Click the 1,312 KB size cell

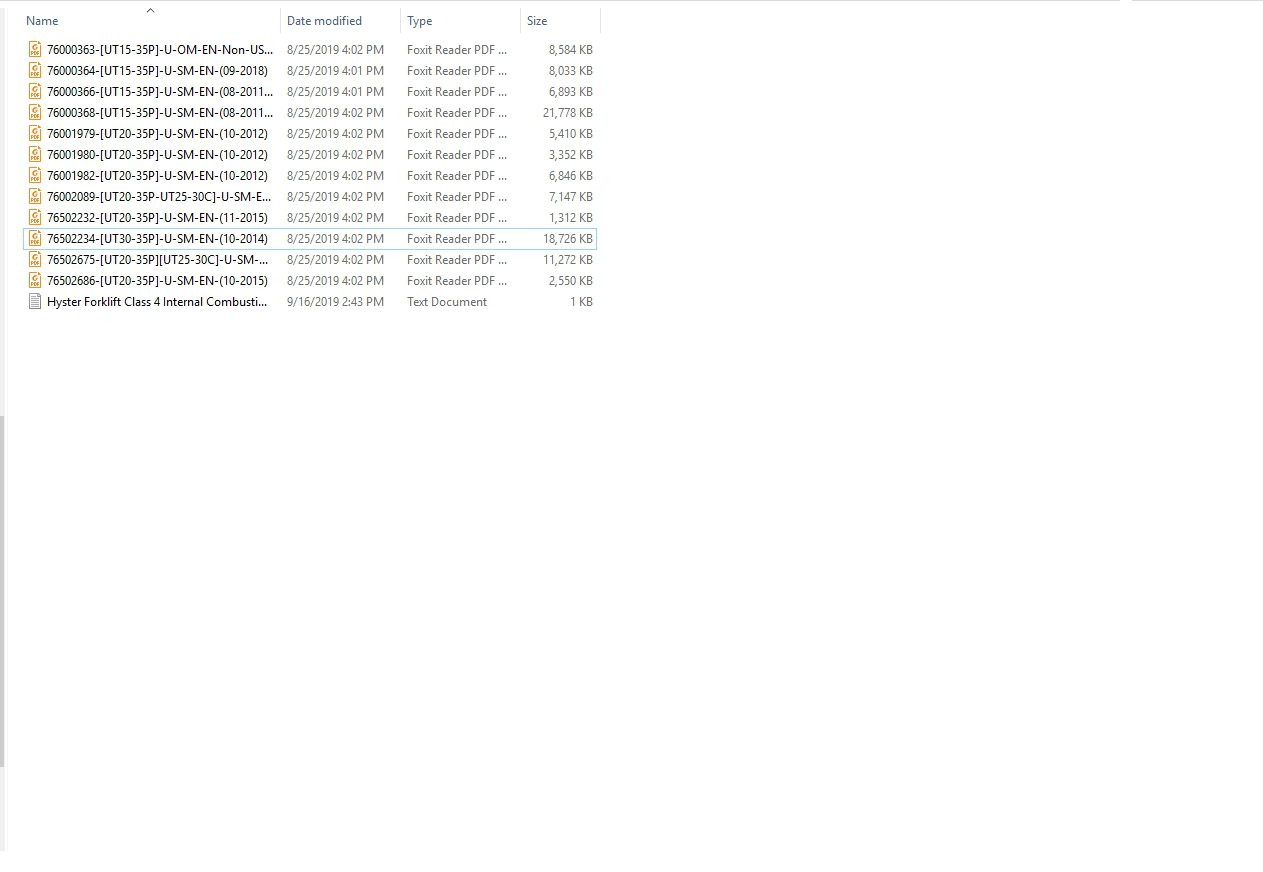pyautogui.click(x=570, y=217)
